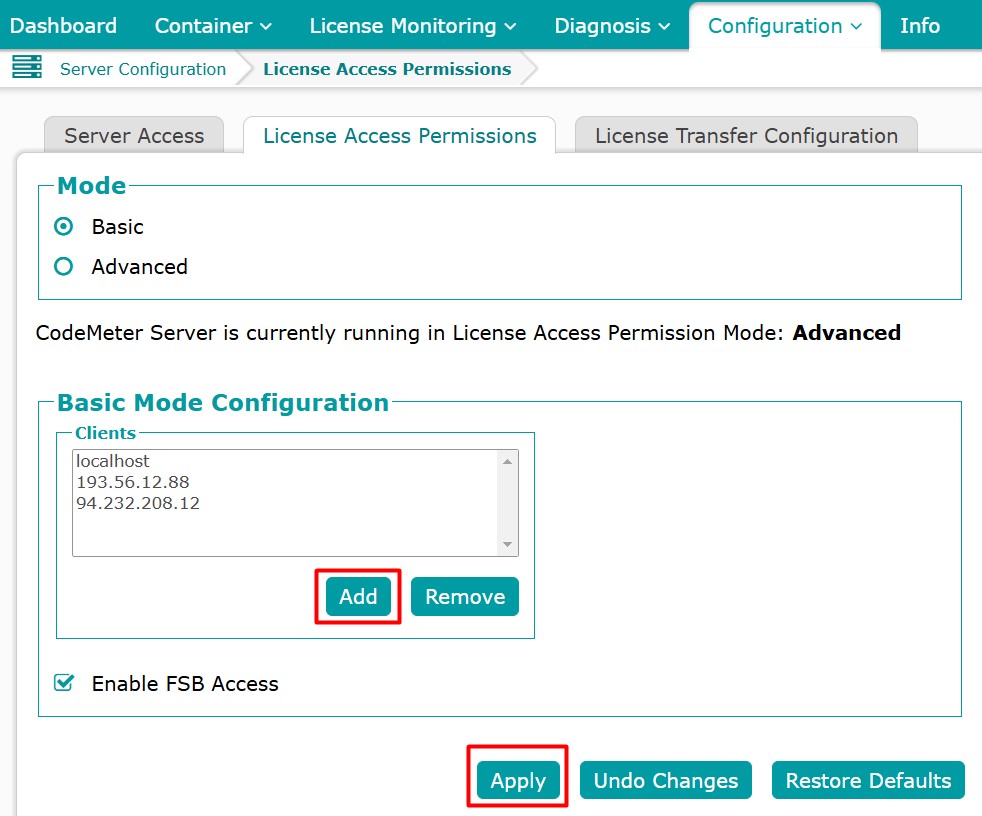Expand the License Monitoring menu

413,26
